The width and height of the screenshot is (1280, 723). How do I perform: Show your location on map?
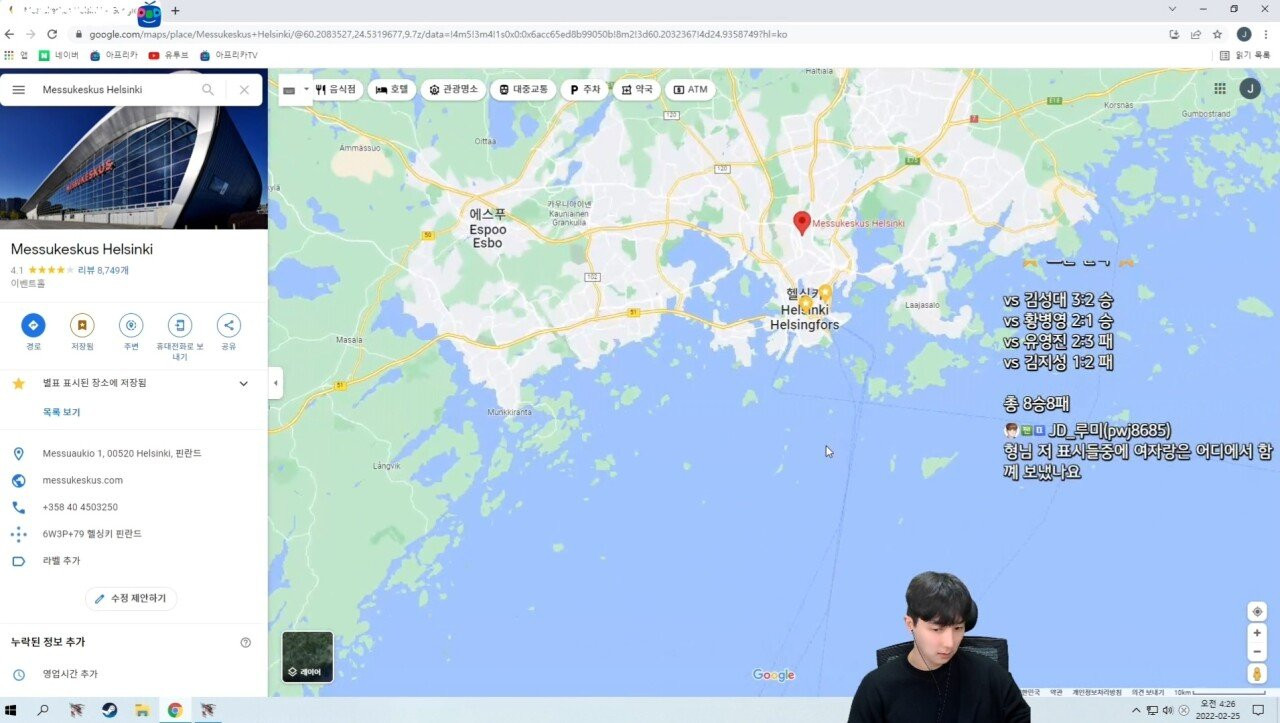coord(1258,611)
